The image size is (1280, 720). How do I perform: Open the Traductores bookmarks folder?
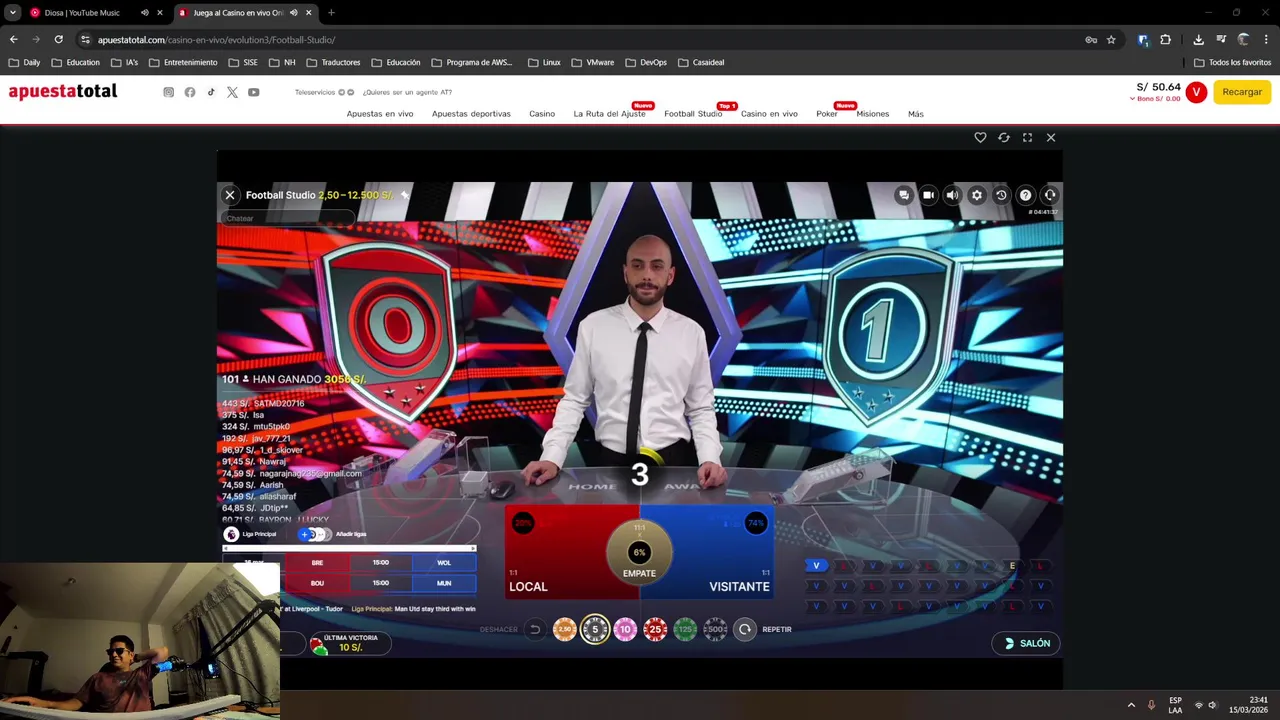[334, 62]
